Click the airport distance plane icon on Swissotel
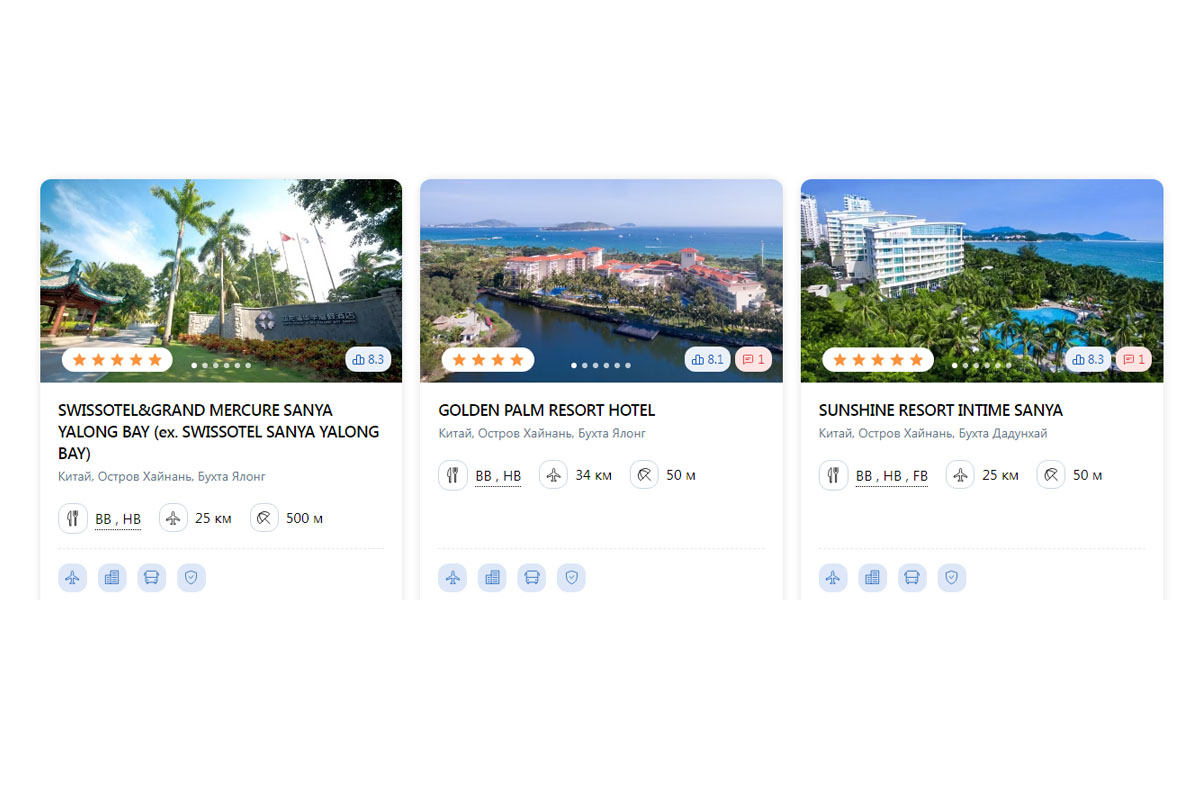The image size is (1200, 800). coord(174,518)
